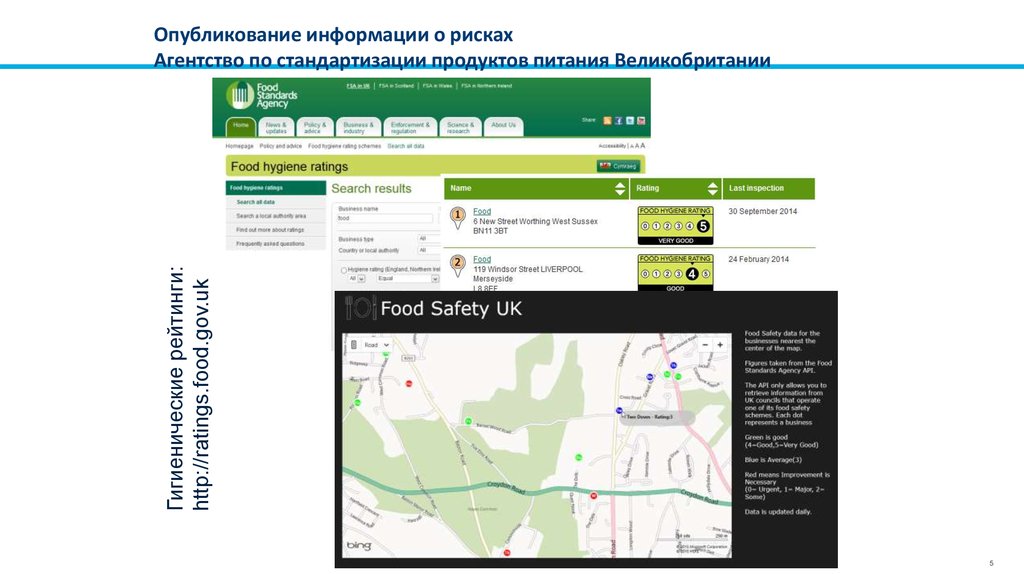Open the About Us tab
This screenshot has width=1024, height=574.
point(504,127)
